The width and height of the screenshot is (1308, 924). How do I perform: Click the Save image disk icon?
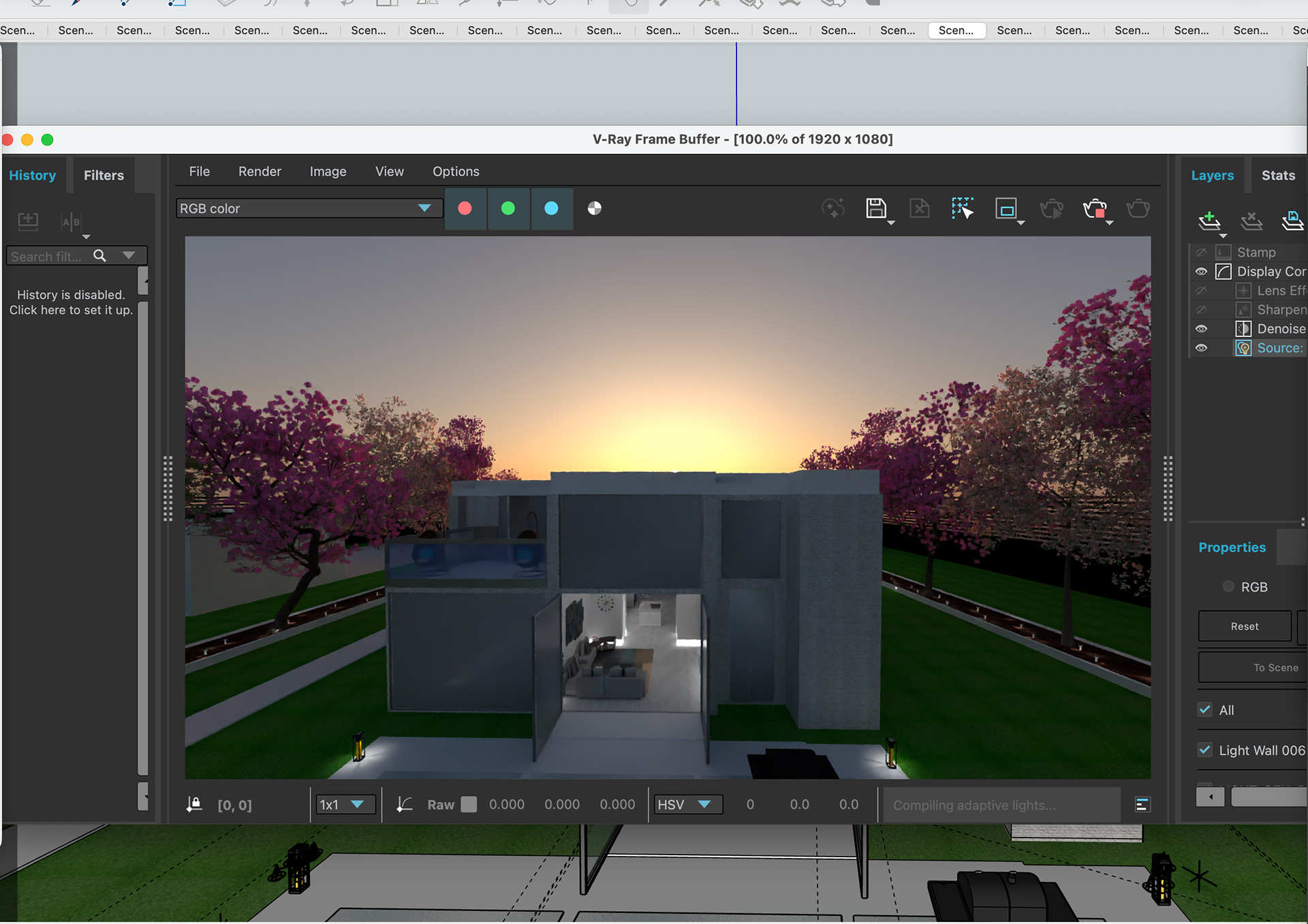click(x=875, y=208)
